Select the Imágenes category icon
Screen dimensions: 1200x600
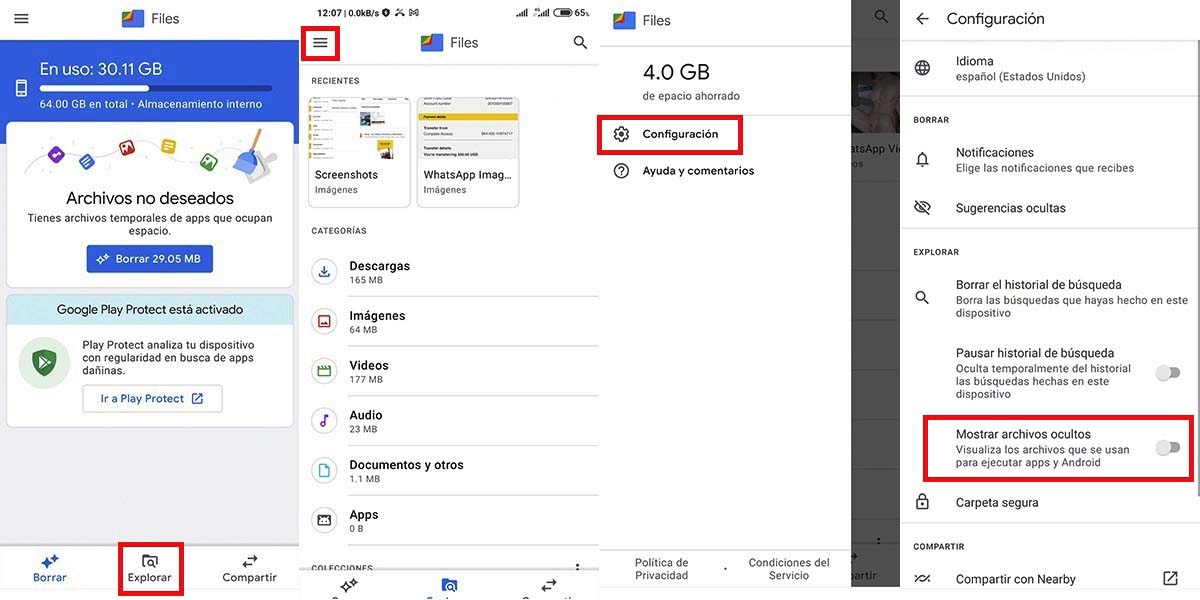pos(323,321)
